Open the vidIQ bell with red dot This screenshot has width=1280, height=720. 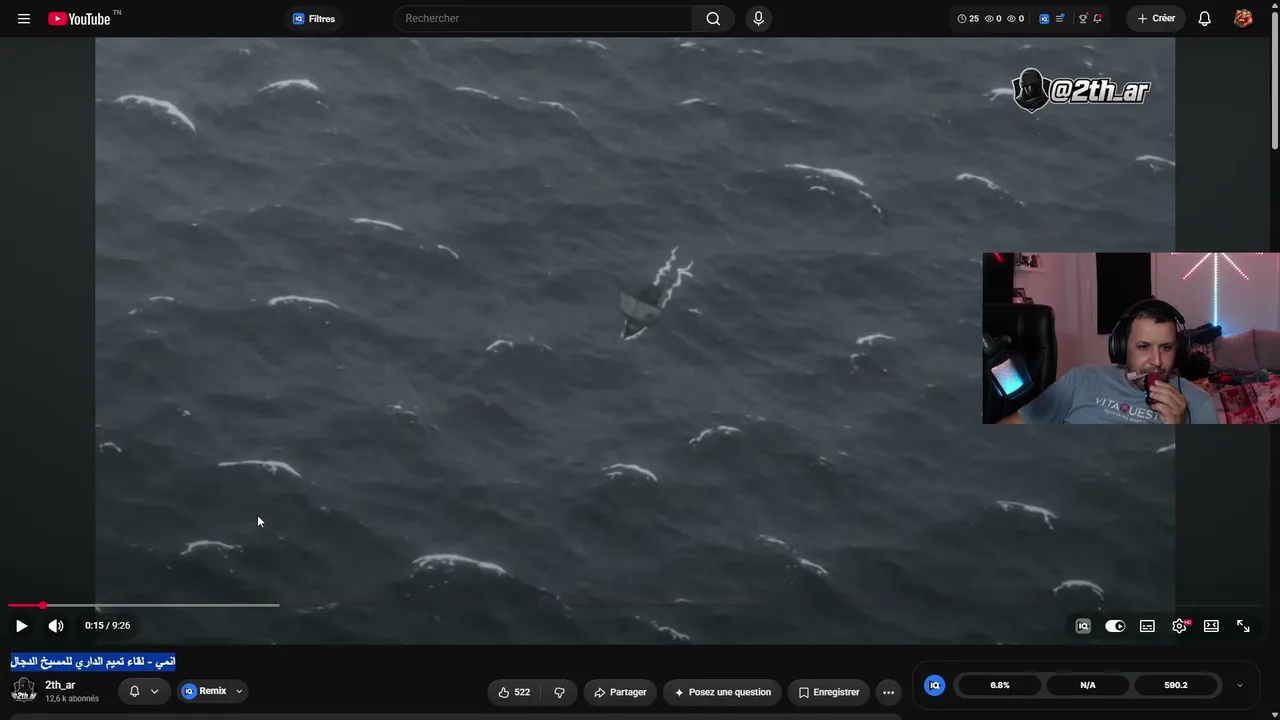click(x=1097, y=19)
